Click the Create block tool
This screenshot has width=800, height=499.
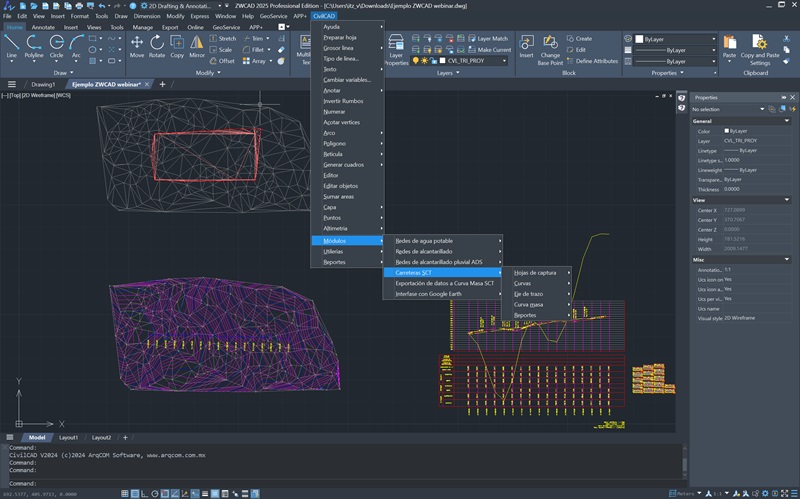coord(579,38)
